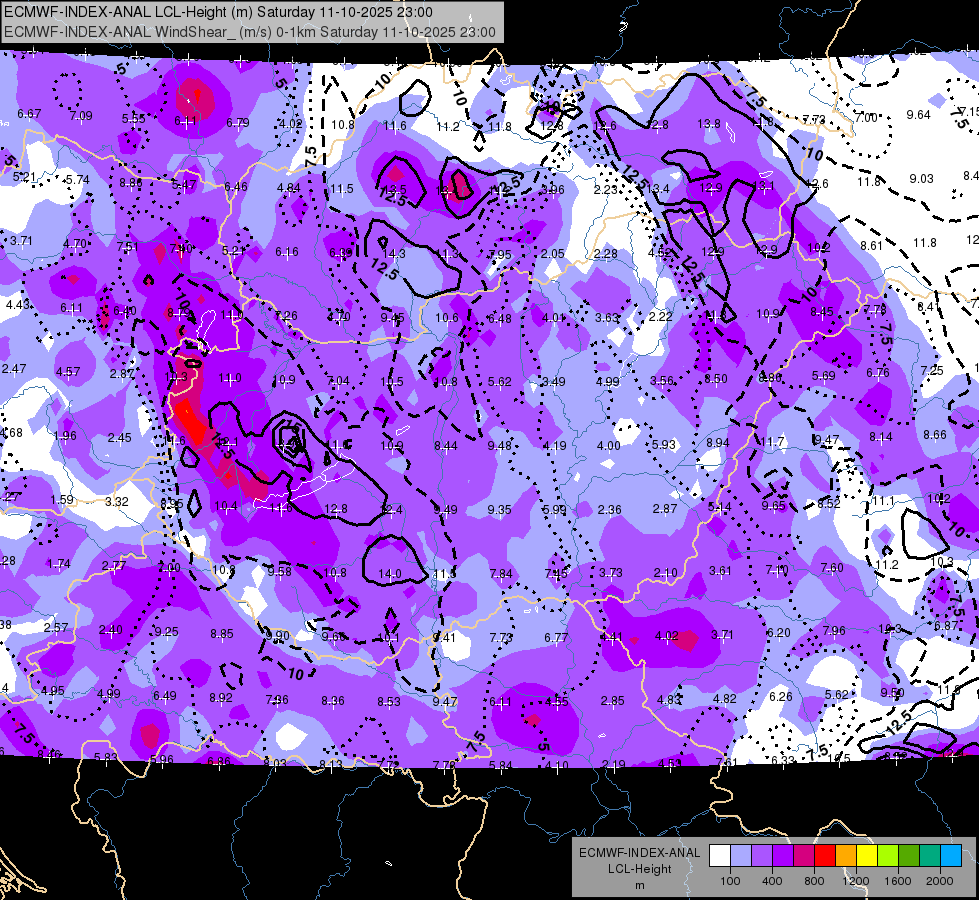Select the red legend color swatch
Image resolution: width=979 pixels, height=900 pixels.
point(825,856)
